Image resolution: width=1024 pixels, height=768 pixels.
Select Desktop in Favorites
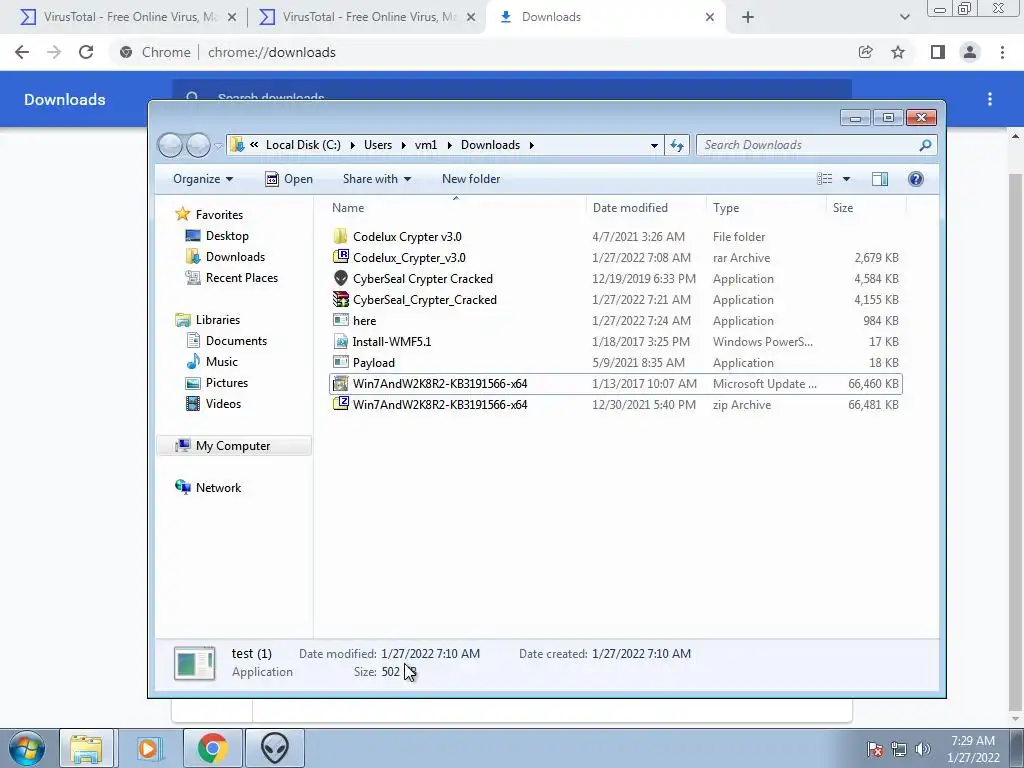[x=227, y=236]
